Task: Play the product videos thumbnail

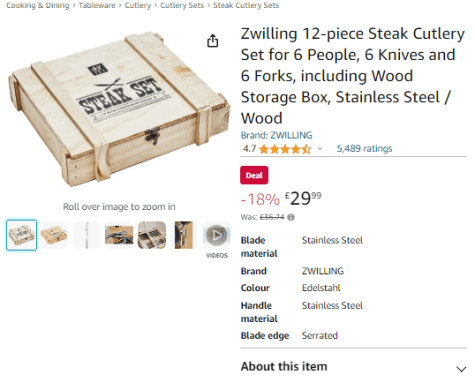Action: point(217,235)
